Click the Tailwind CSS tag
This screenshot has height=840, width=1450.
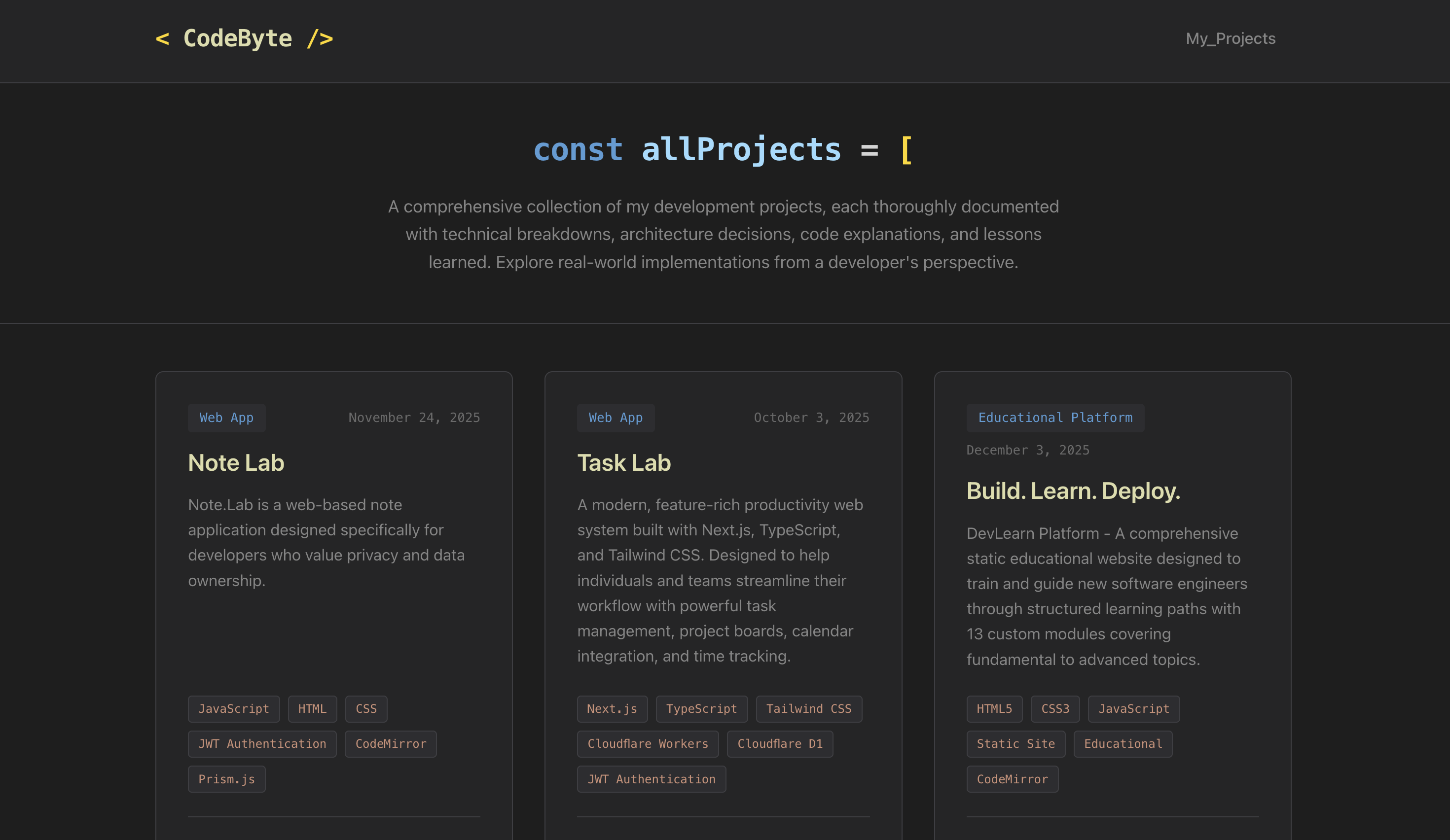click(x=809, y=709)
